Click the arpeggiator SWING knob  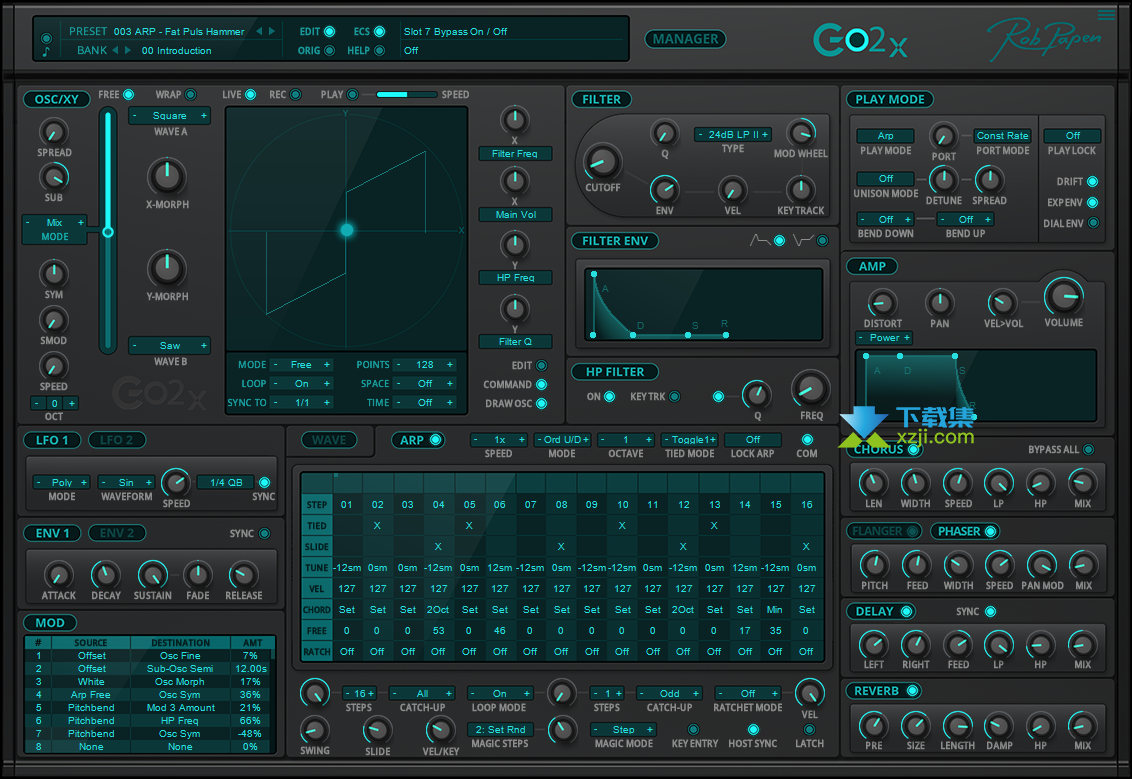(x=314, y=730)
